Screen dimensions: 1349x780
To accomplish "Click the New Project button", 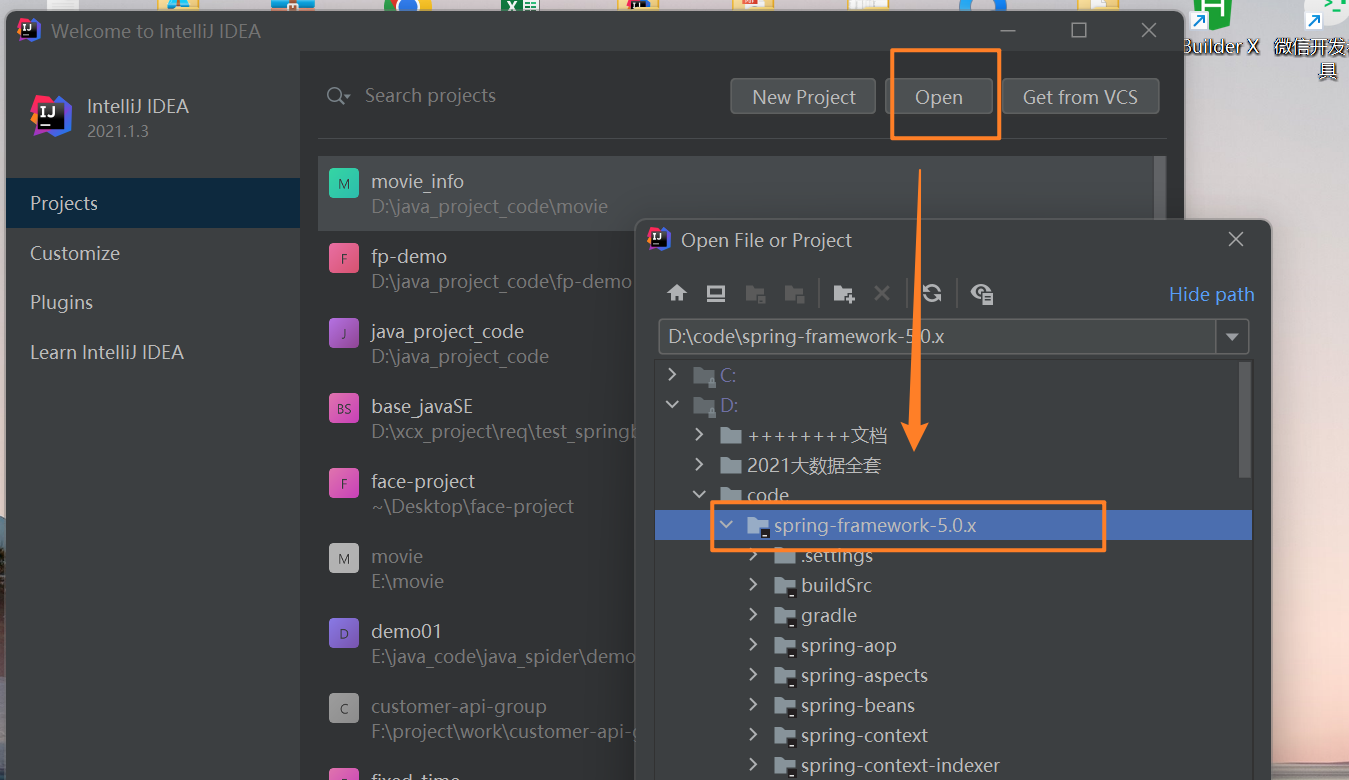I will 804,97.
